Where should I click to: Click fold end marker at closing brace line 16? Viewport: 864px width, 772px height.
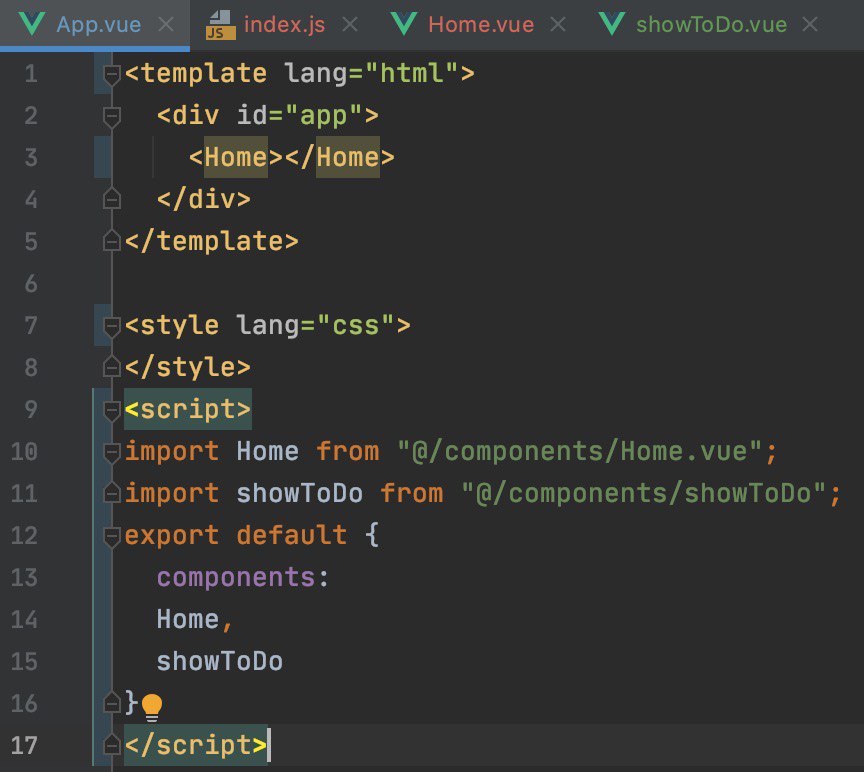112,703
